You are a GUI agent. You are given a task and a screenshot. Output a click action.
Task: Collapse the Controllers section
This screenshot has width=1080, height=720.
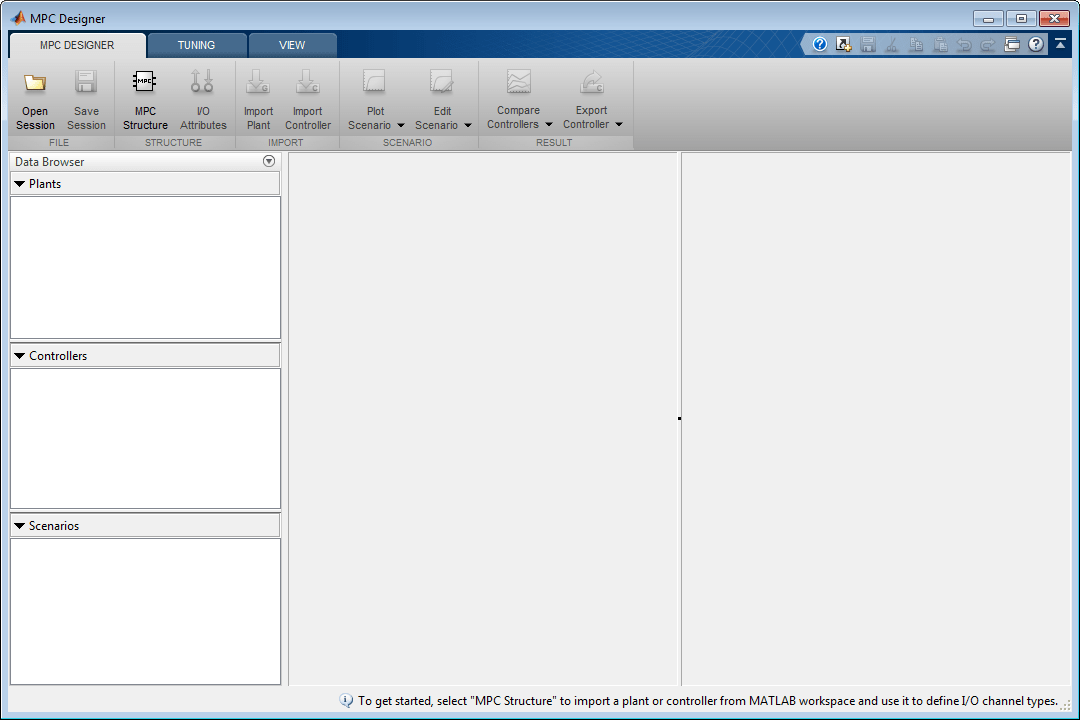coord(20,356)
